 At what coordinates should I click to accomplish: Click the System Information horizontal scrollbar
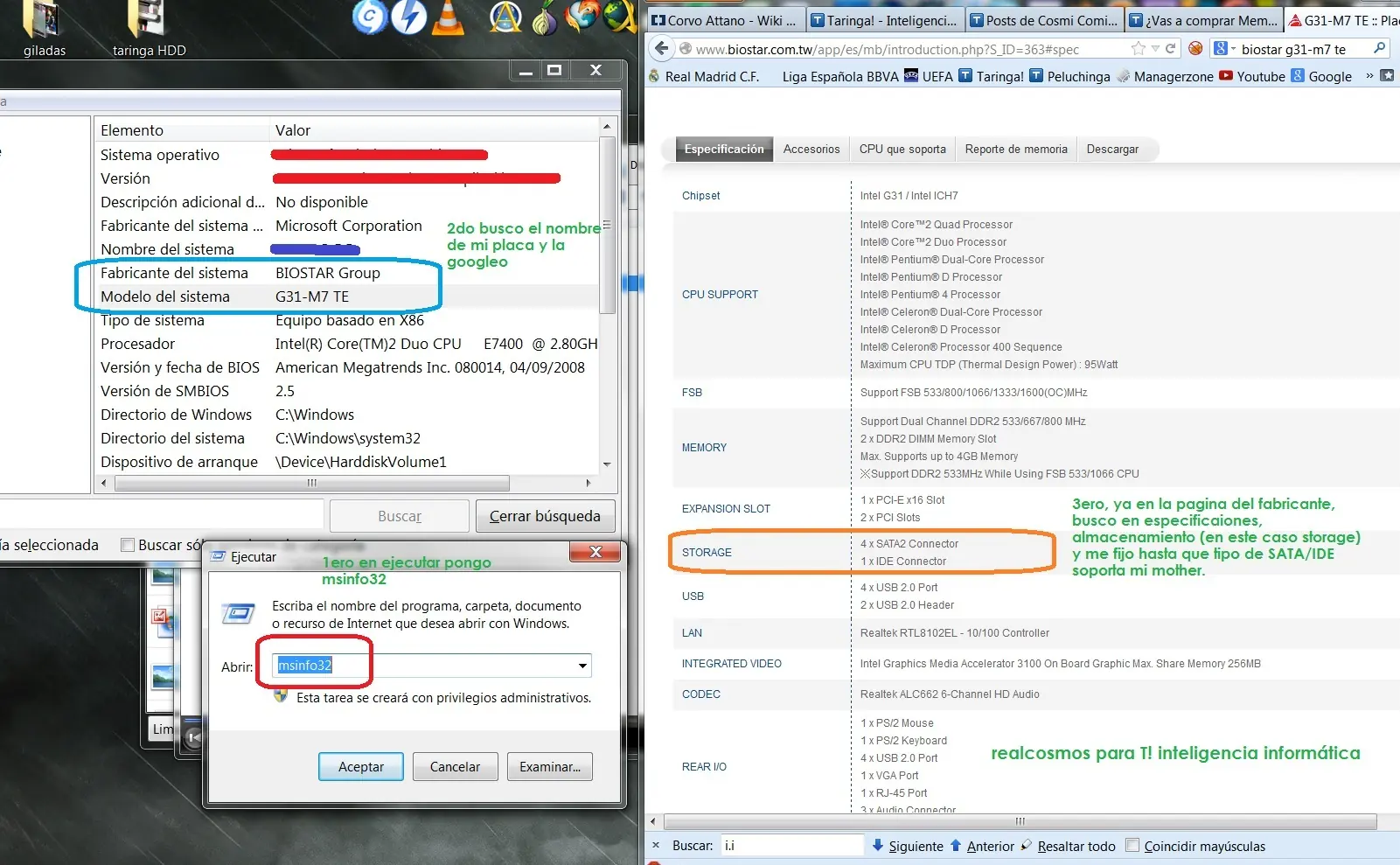(311, 483)
